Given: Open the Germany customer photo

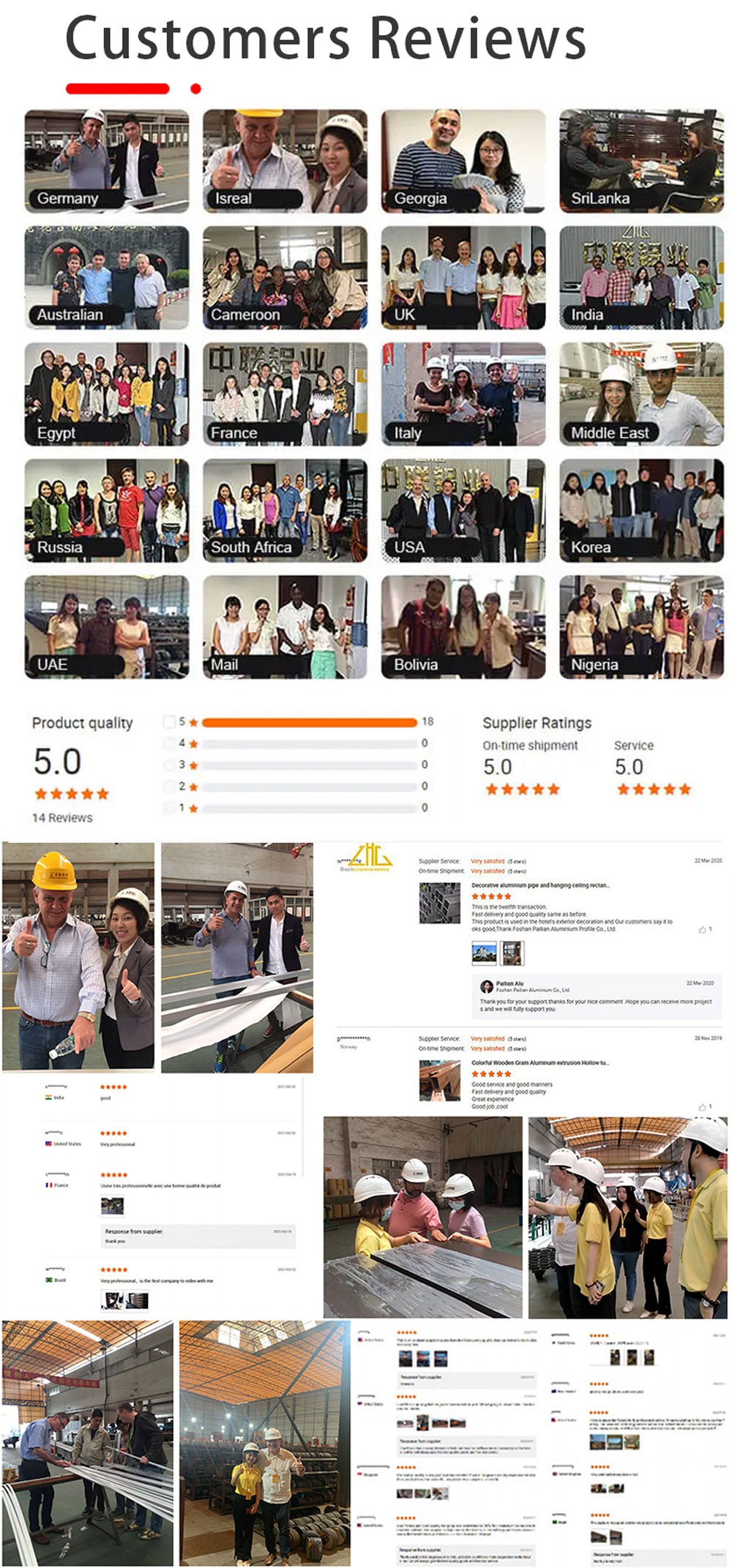Looking at the screenshot, I should click(107, 161).
